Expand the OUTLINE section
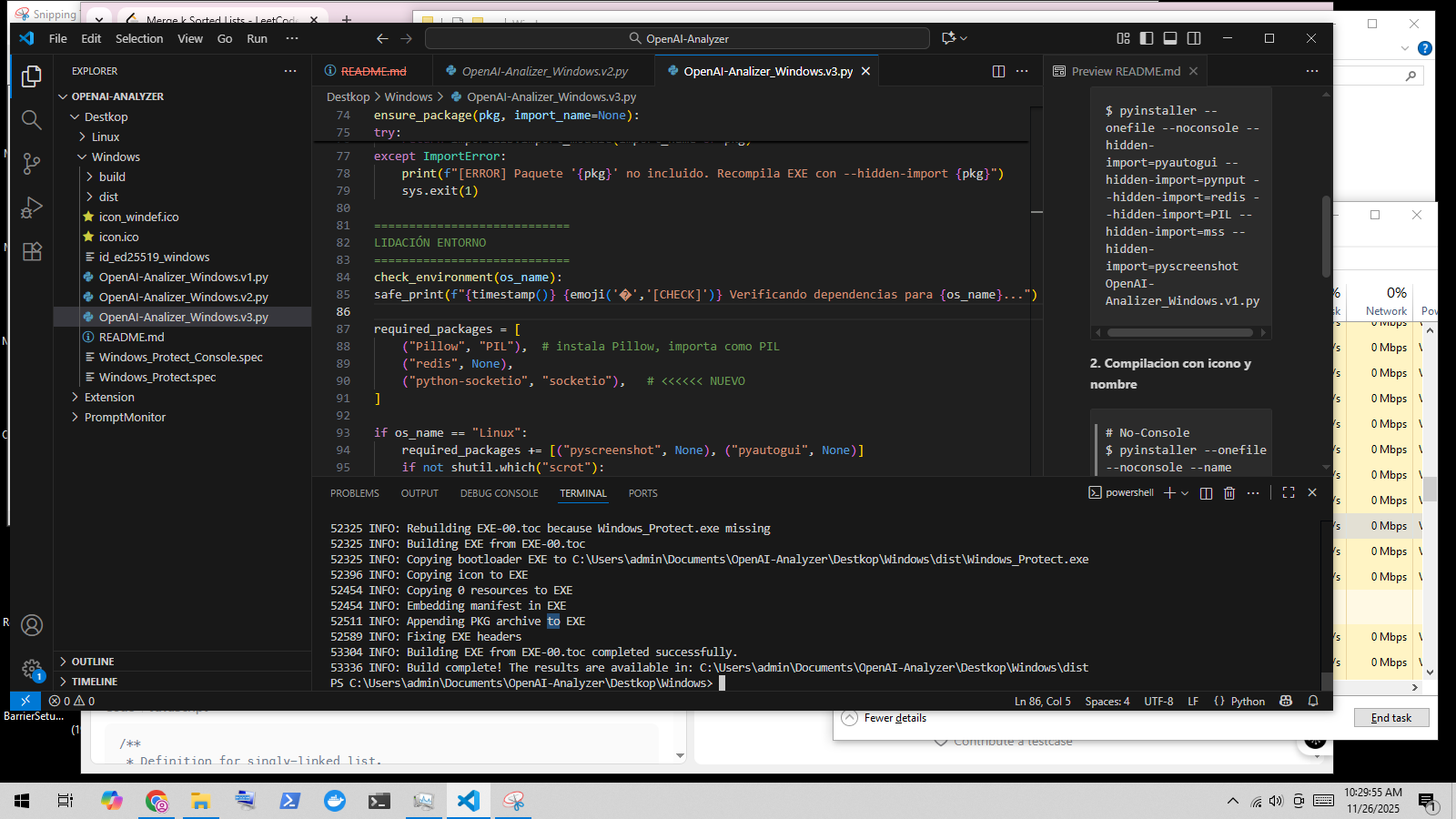 (x=93, y=662)
